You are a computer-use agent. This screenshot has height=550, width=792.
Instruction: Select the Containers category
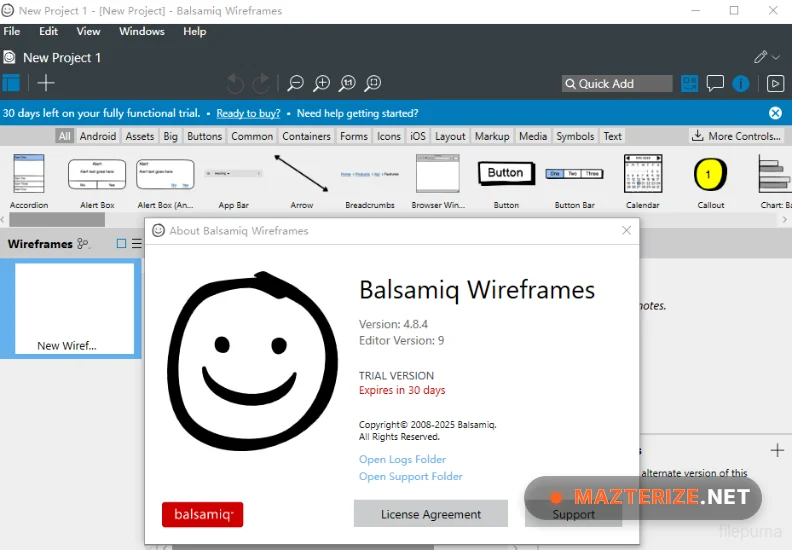pos(307,136)
